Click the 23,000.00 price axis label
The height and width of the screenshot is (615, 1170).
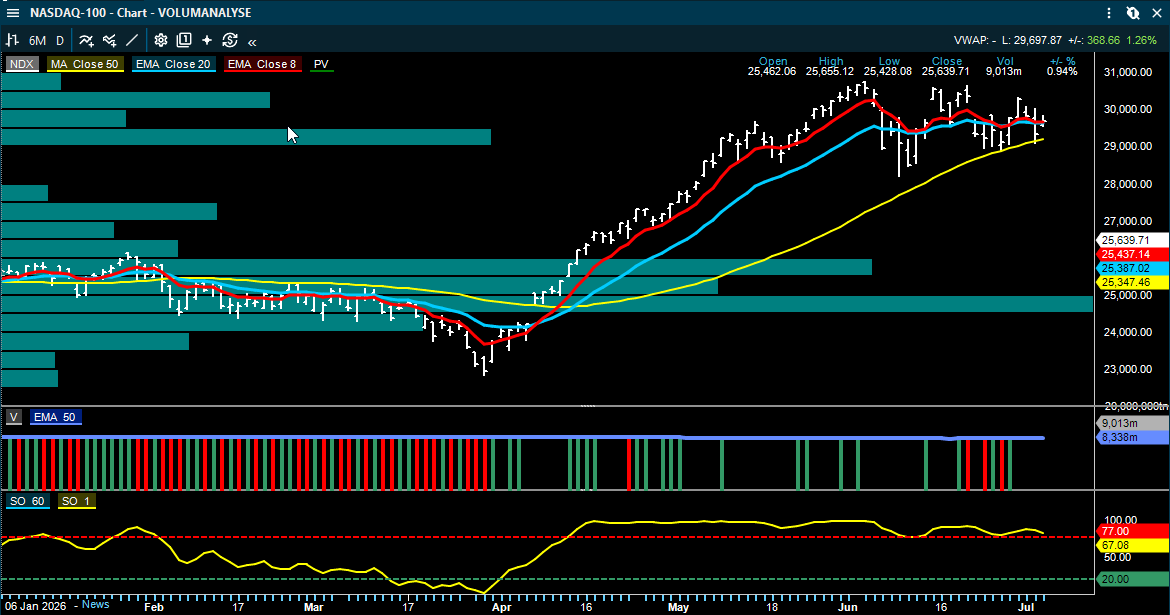(x=1127, y=369)
